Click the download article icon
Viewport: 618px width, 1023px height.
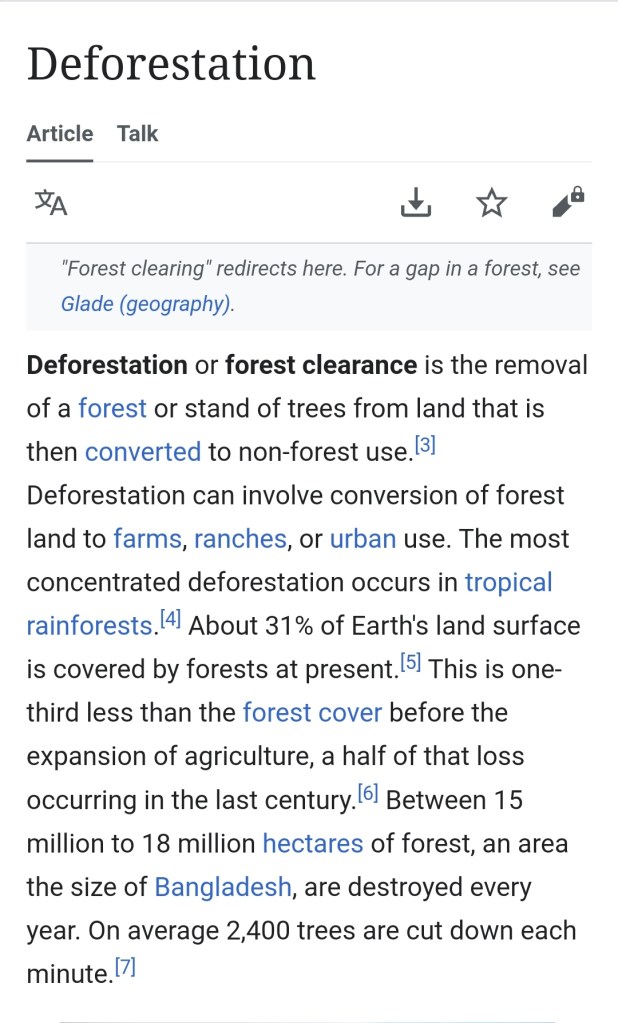coord(415,203)
